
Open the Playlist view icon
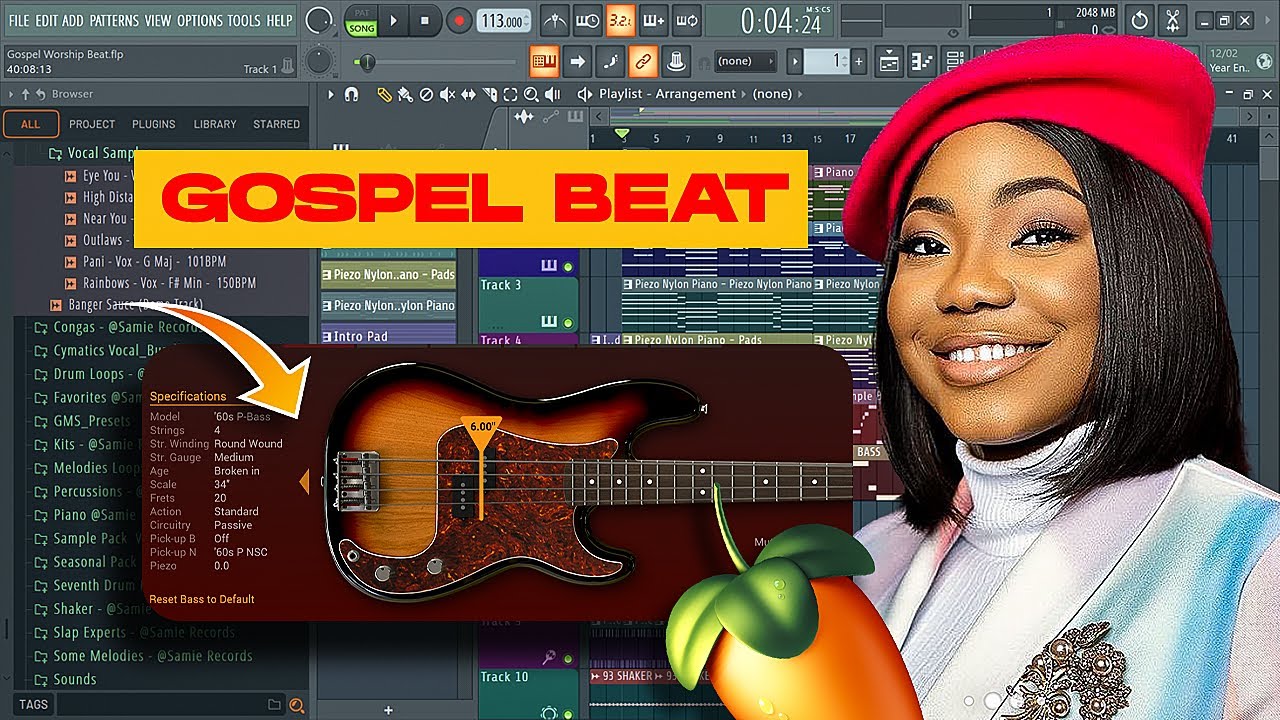(889, 61)
